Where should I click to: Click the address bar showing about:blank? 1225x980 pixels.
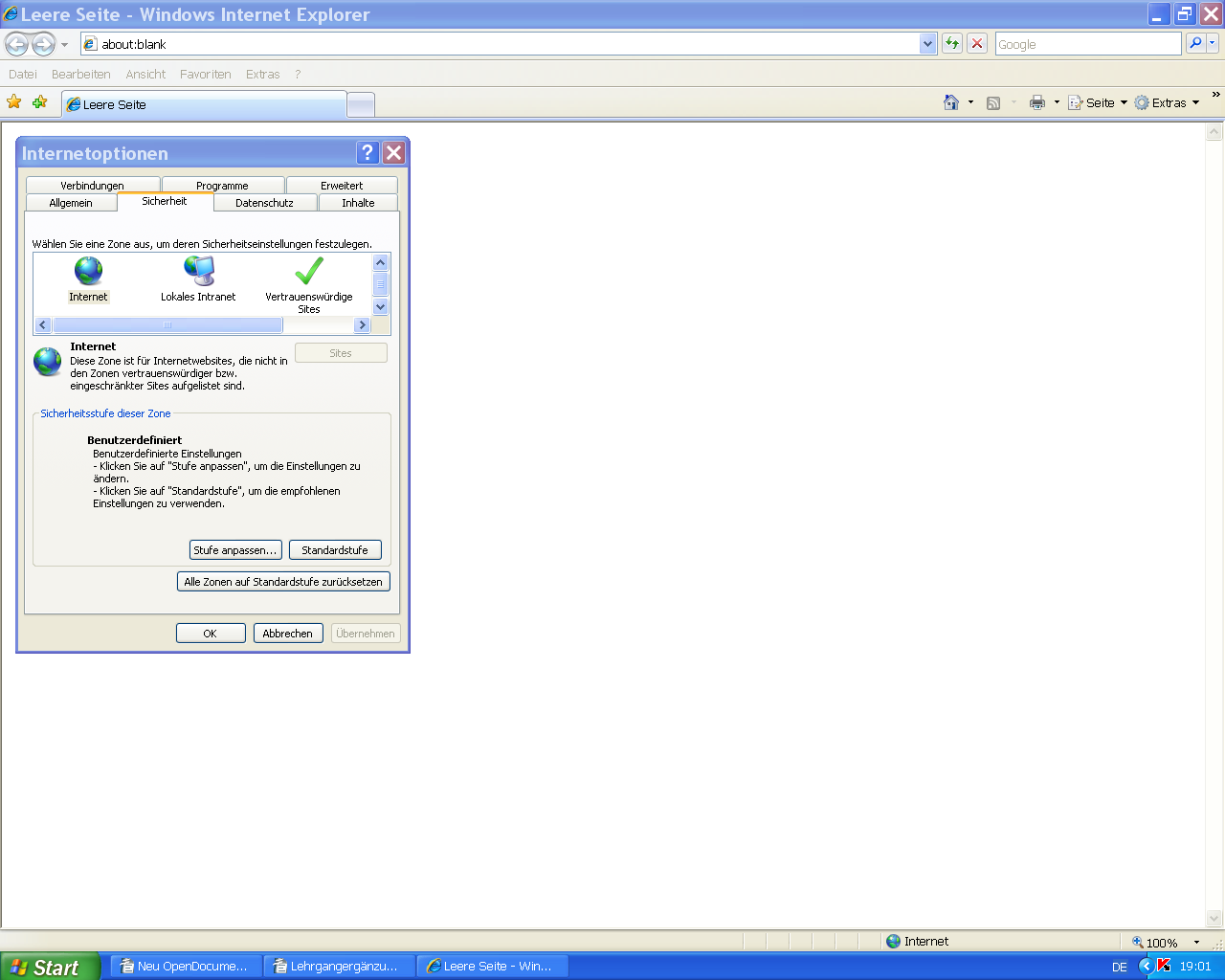(x=500, y=44)
